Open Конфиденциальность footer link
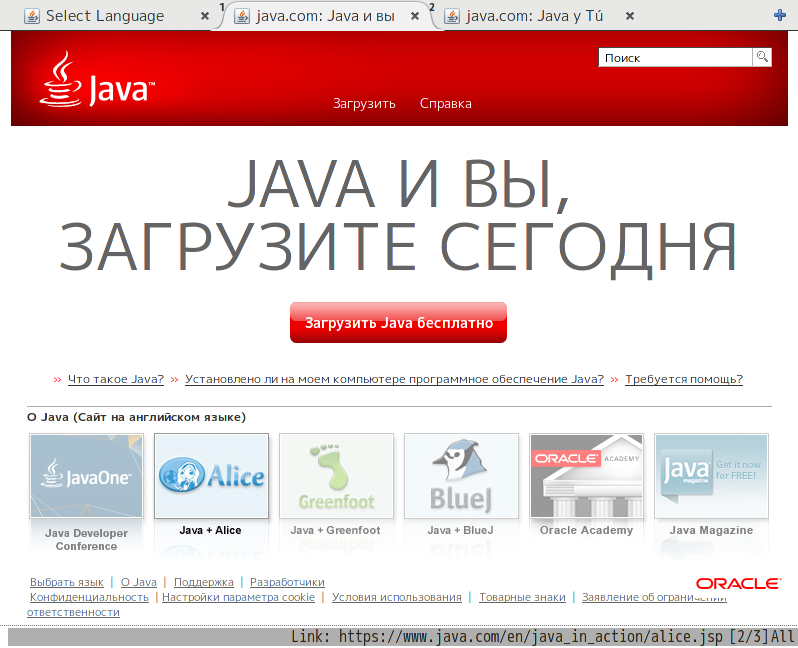 coord(89,597)
